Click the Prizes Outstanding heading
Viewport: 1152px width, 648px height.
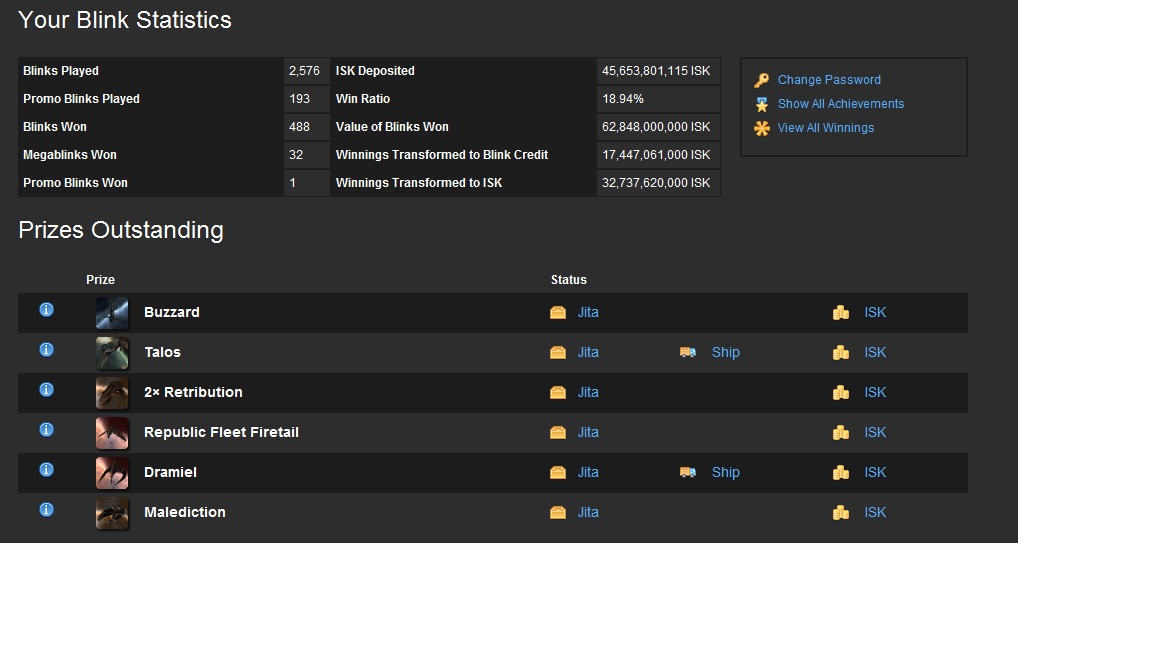point(121,230)
